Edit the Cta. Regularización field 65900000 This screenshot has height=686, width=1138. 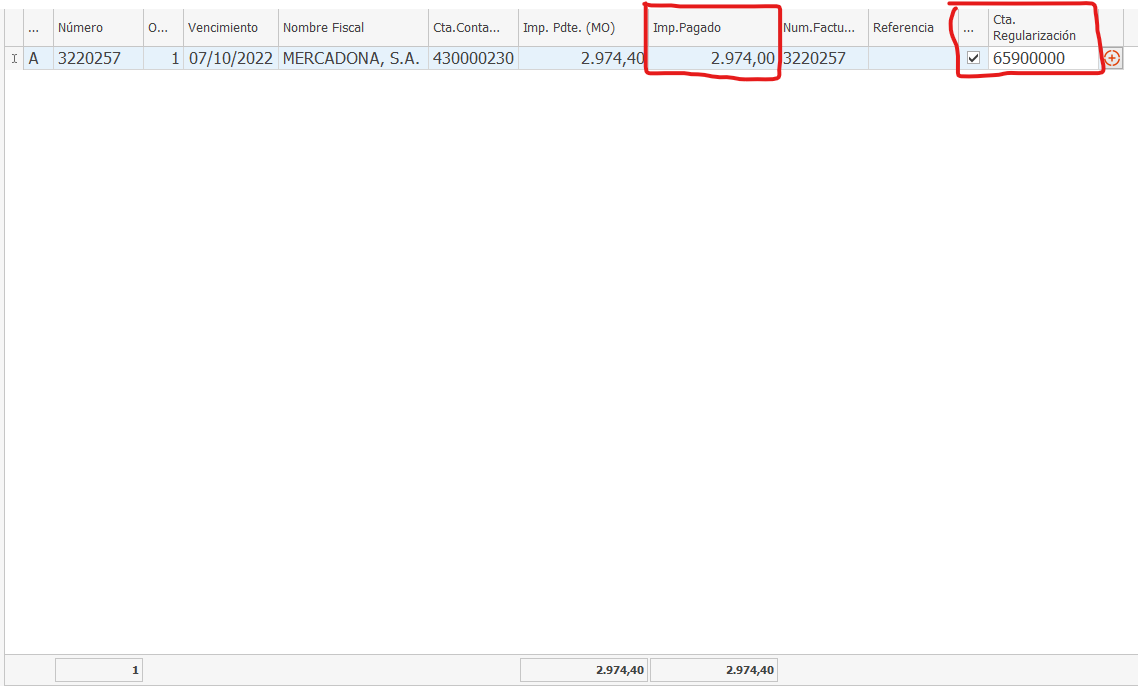pyautogui.click(x=1043, y=58)
